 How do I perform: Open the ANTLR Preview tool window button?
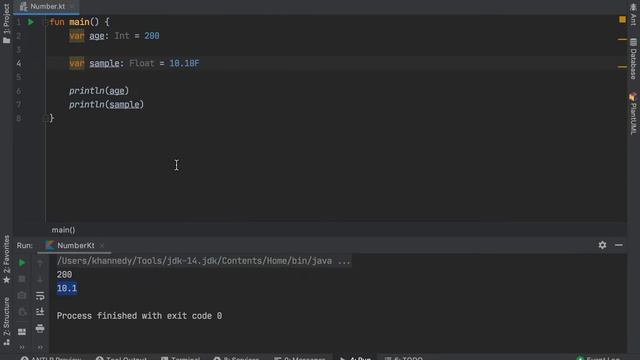point(51,358)
